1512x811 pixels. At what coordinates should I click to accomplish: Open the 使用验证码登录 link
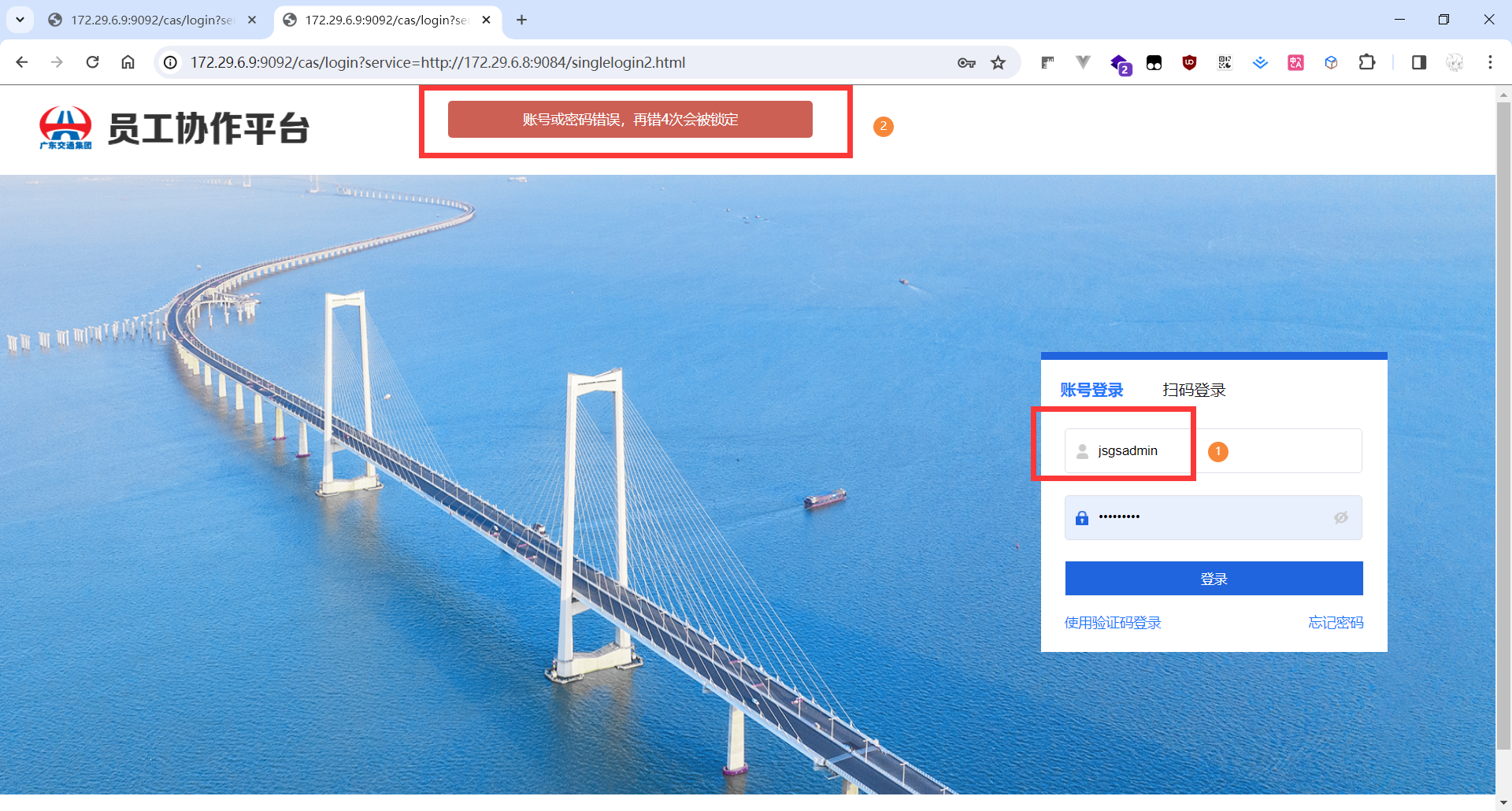coord(1113,623)
